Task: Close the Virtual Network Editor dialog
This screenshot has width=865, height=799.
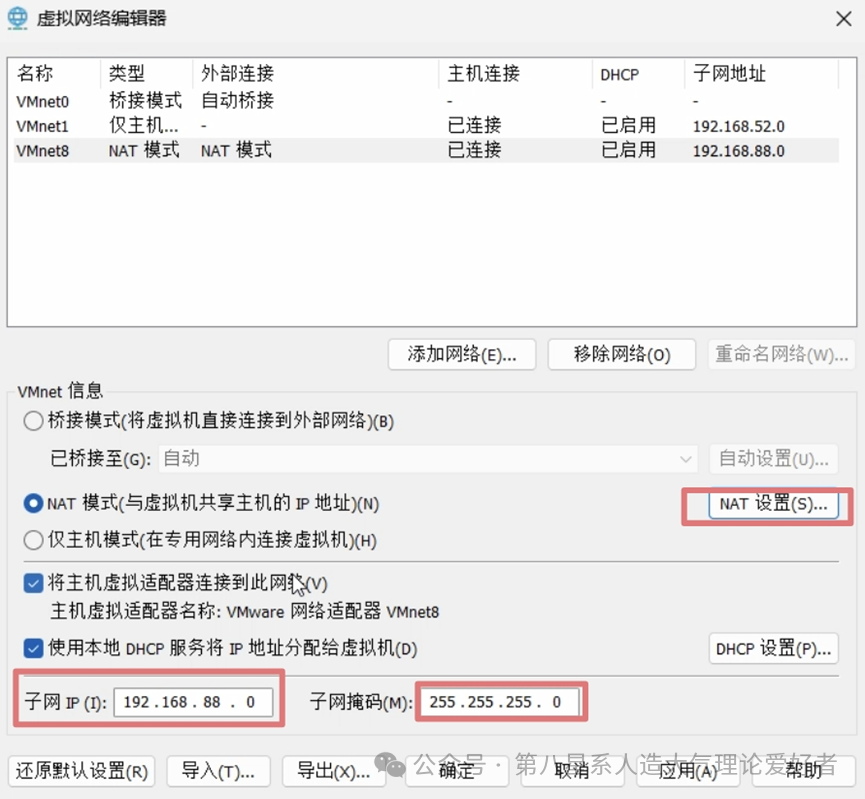Action: click(x=843, y=18)
